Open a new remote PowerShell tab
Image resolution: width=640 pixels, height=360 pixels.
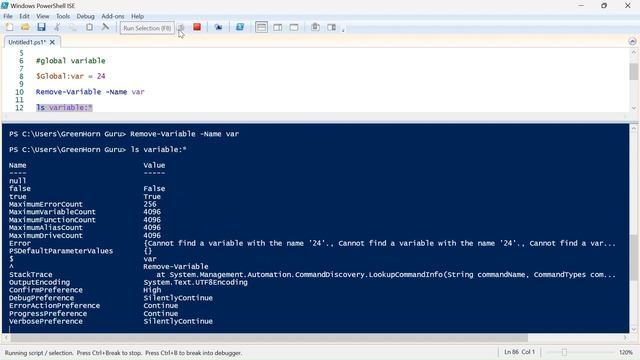218,27
